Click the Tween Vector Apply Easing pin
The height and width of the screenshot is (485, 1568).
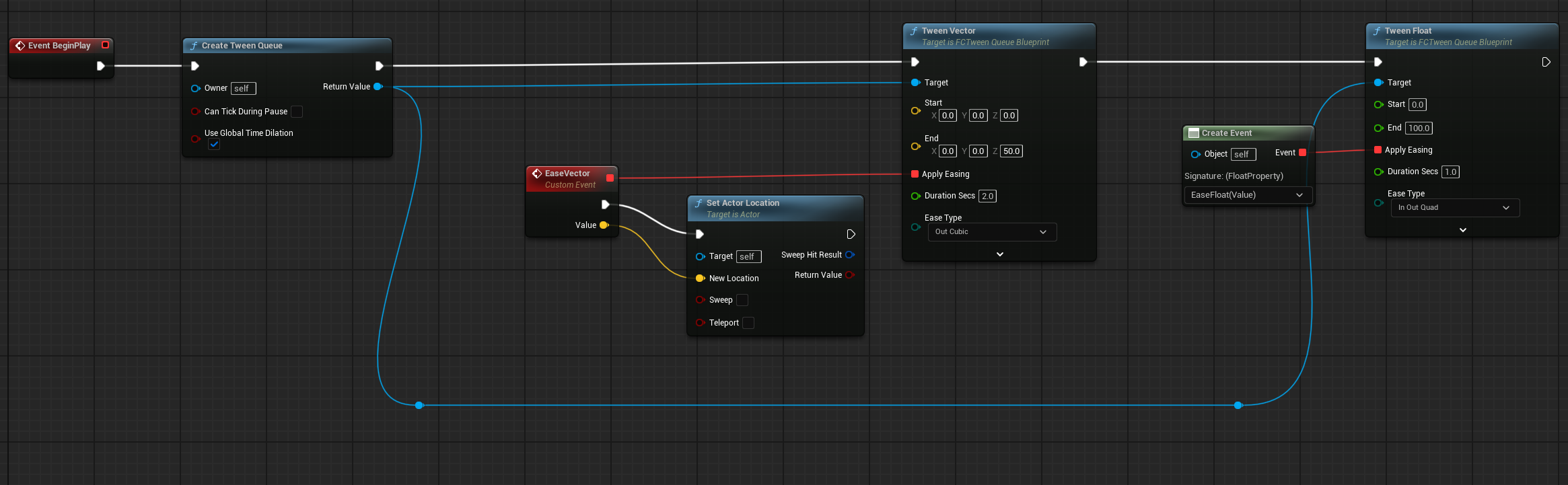click(915, 174)
